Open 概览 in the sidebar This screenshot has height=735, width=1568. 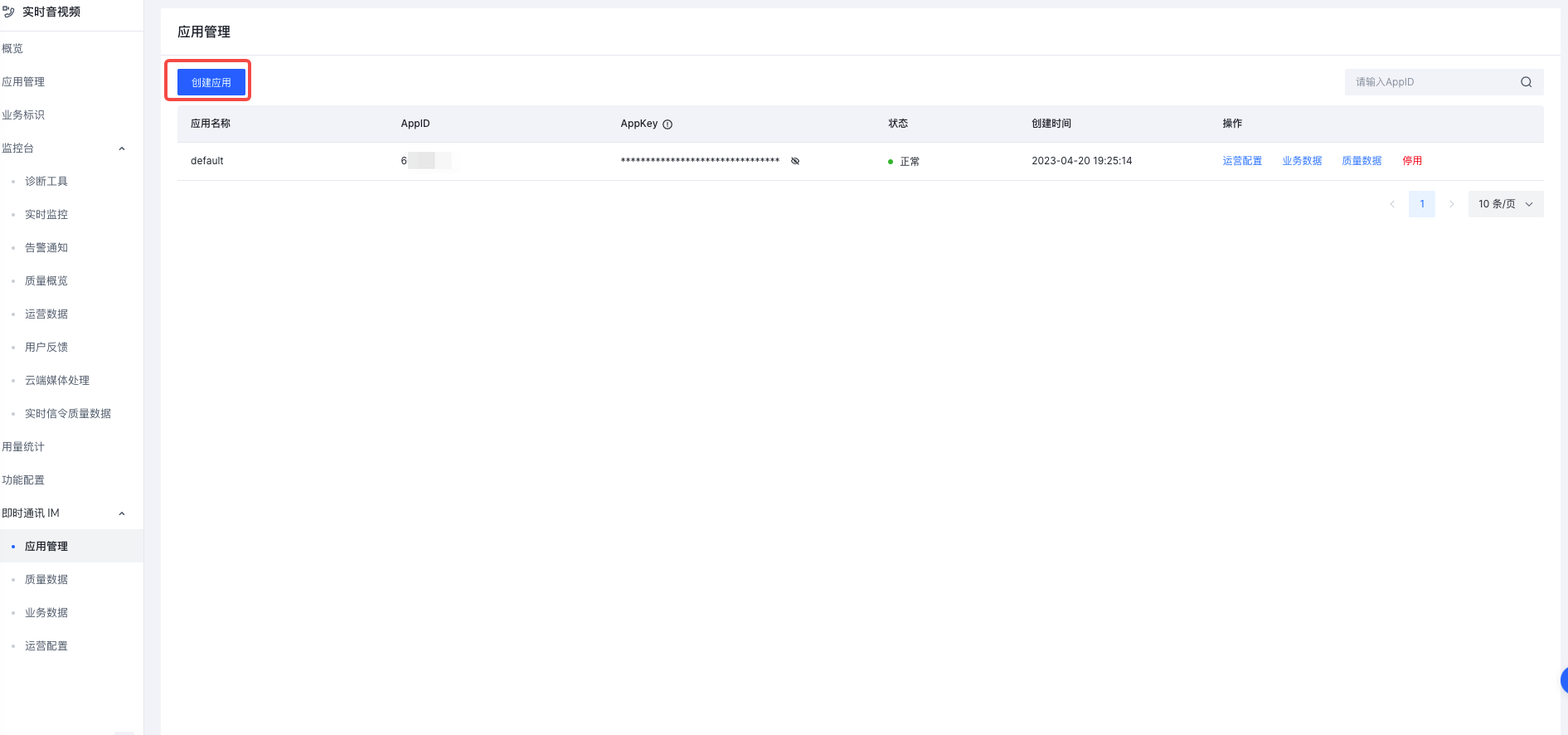[x=12, y=49]
